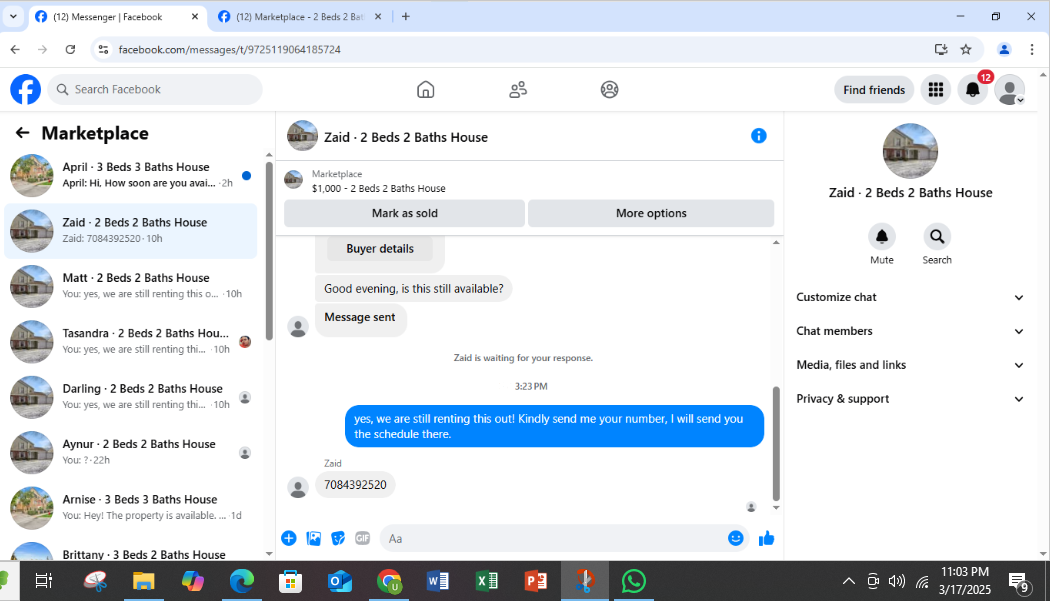Open Darling 2 Beds 2 Baths chat
This screenshot has height=601, width=1050.
(131, 397)
